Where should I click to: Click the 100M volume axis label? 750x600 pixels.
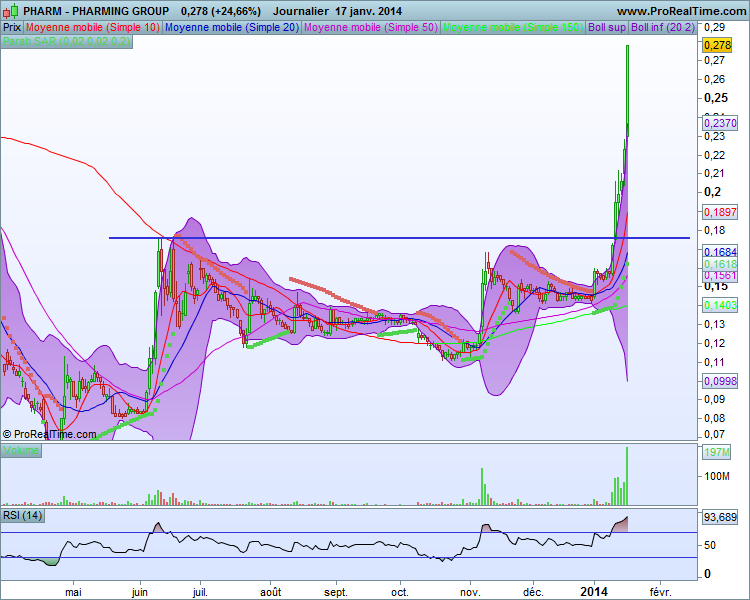click(717, 477)
